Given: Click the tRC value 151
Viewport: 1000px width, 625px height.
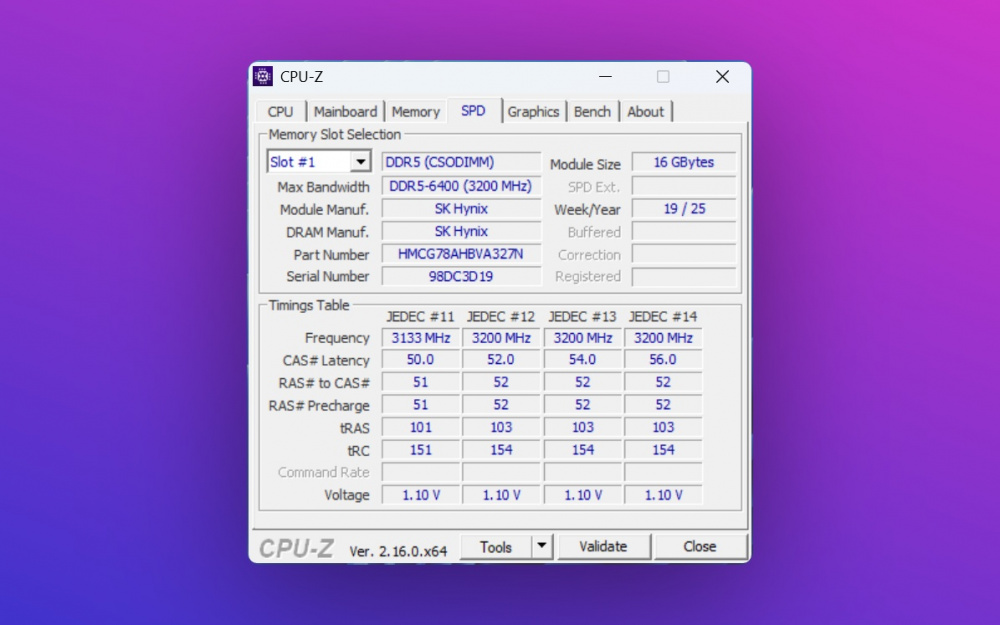Looking at the screenshot, I should click(420, 450).
